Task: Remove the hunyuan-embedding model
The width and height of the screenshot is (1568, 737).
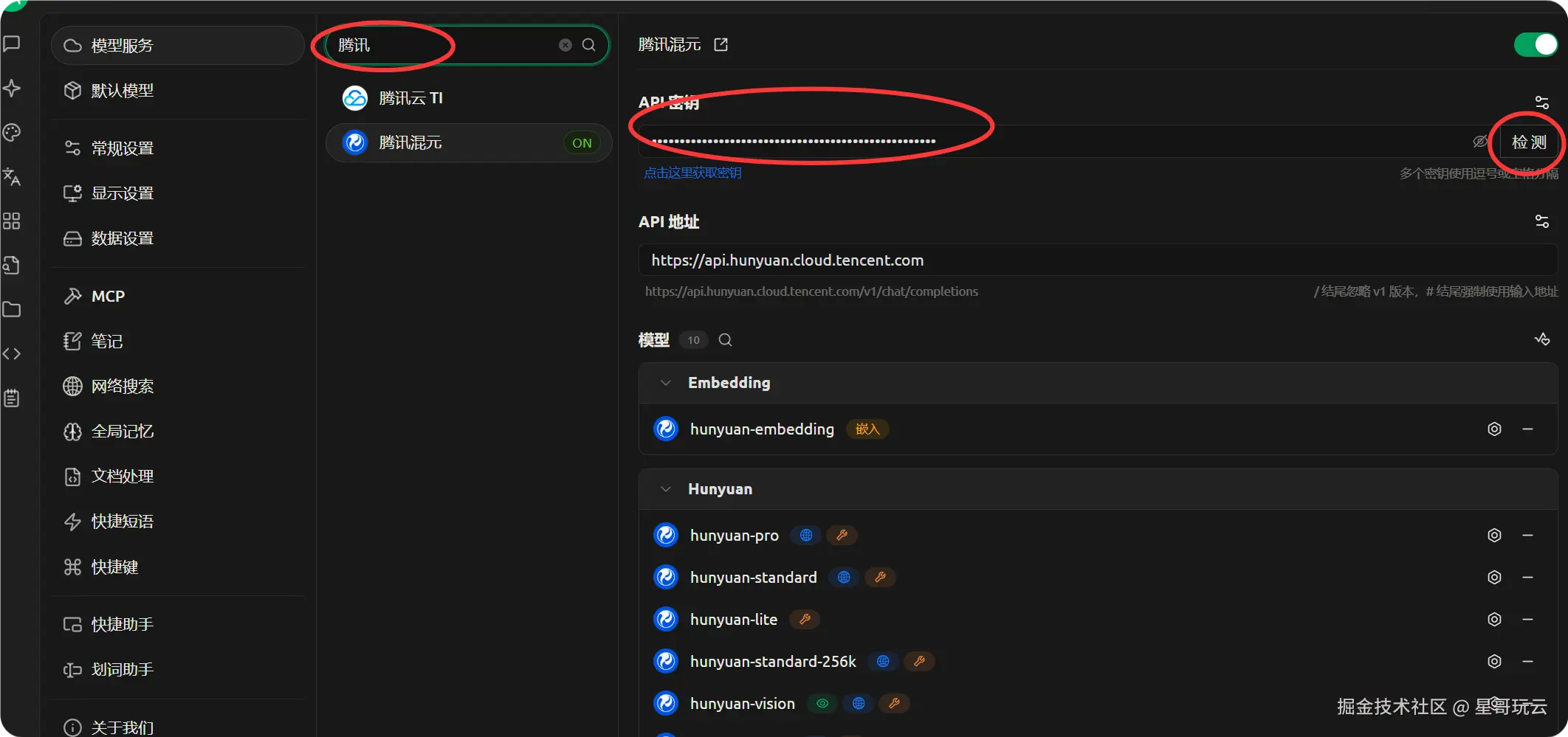Action: coord(1528,429)
